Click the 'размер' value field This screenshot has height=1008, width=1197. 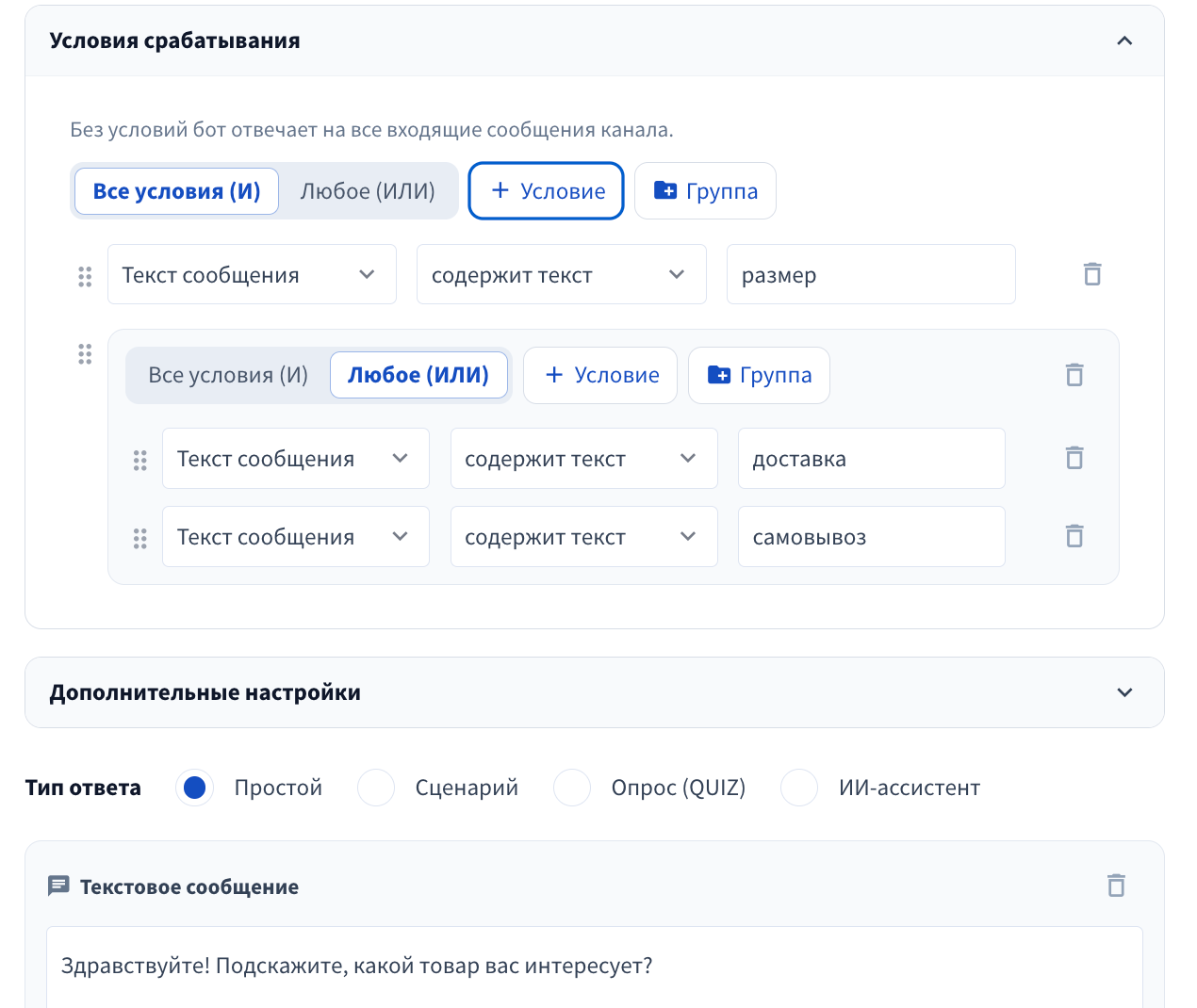tap(871, 274)
